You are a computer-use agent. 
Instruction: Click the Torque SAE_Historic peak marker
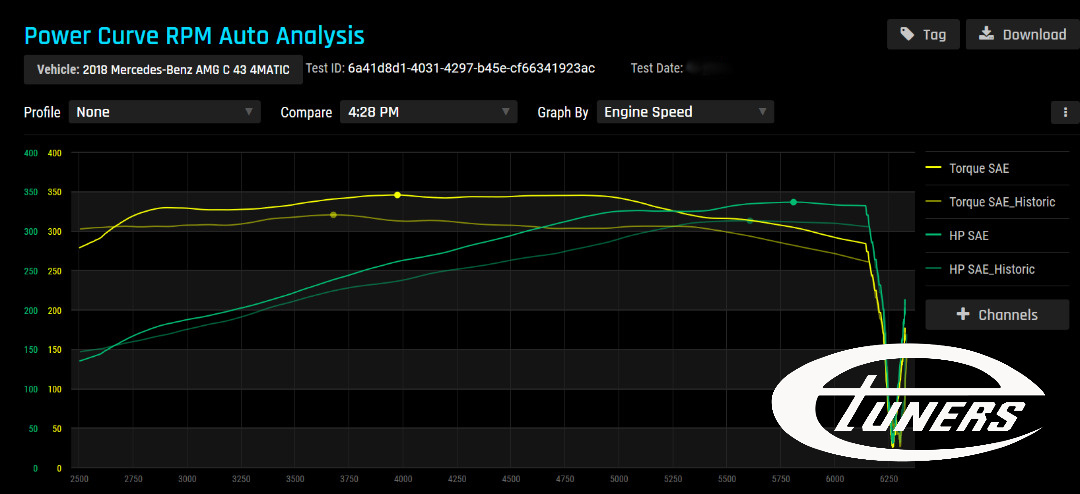coord(333,215)
